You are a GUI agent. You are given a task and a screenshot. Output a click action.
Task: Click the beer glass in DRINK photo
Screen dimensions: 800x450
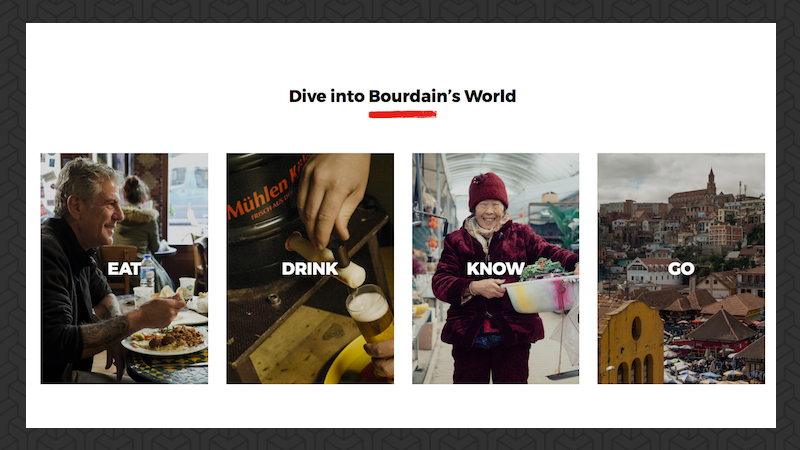pos(370,314)
